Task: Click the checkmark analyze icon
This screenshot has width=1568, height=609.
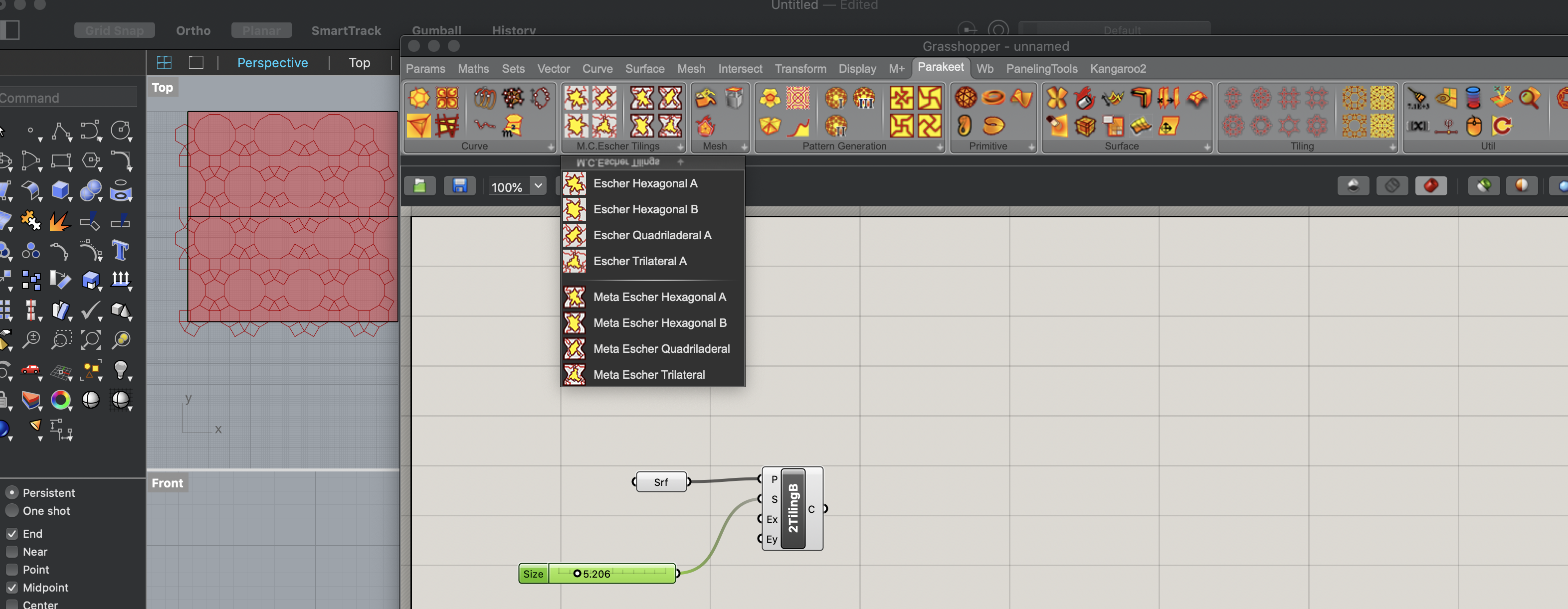Action: click(x=91, y=309)
